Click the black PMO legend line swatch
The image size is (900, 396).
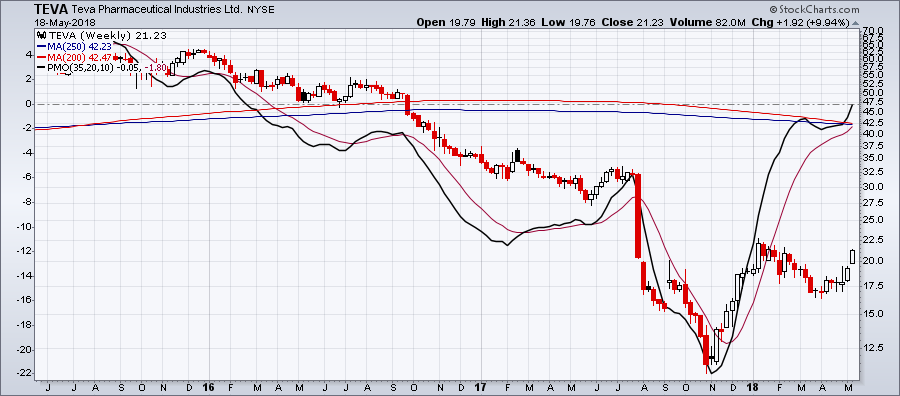[42, 68]
